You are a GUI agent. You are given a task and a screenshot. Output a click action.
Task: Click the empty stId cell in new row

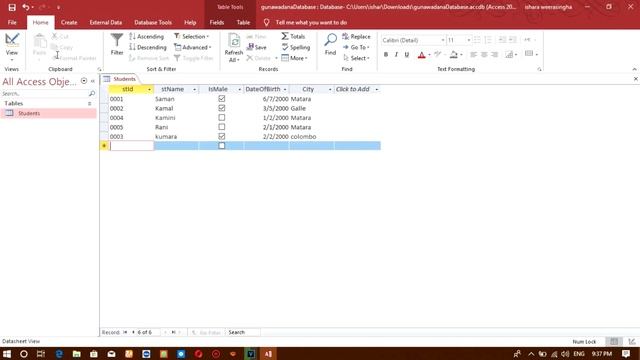click(131, 146)
